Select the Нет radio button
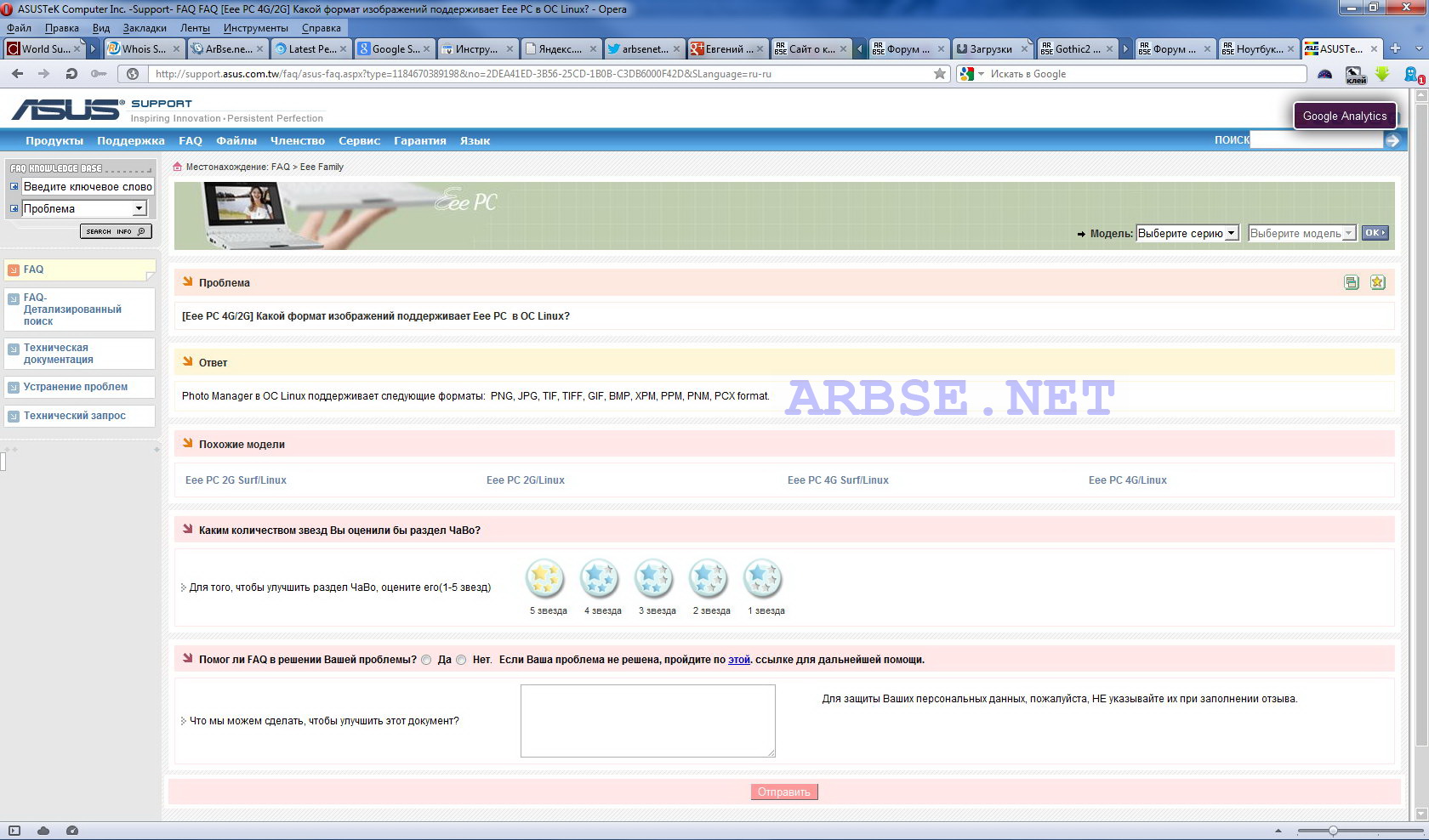Viewport: 1429px width, 840px height. pos(461,660)
